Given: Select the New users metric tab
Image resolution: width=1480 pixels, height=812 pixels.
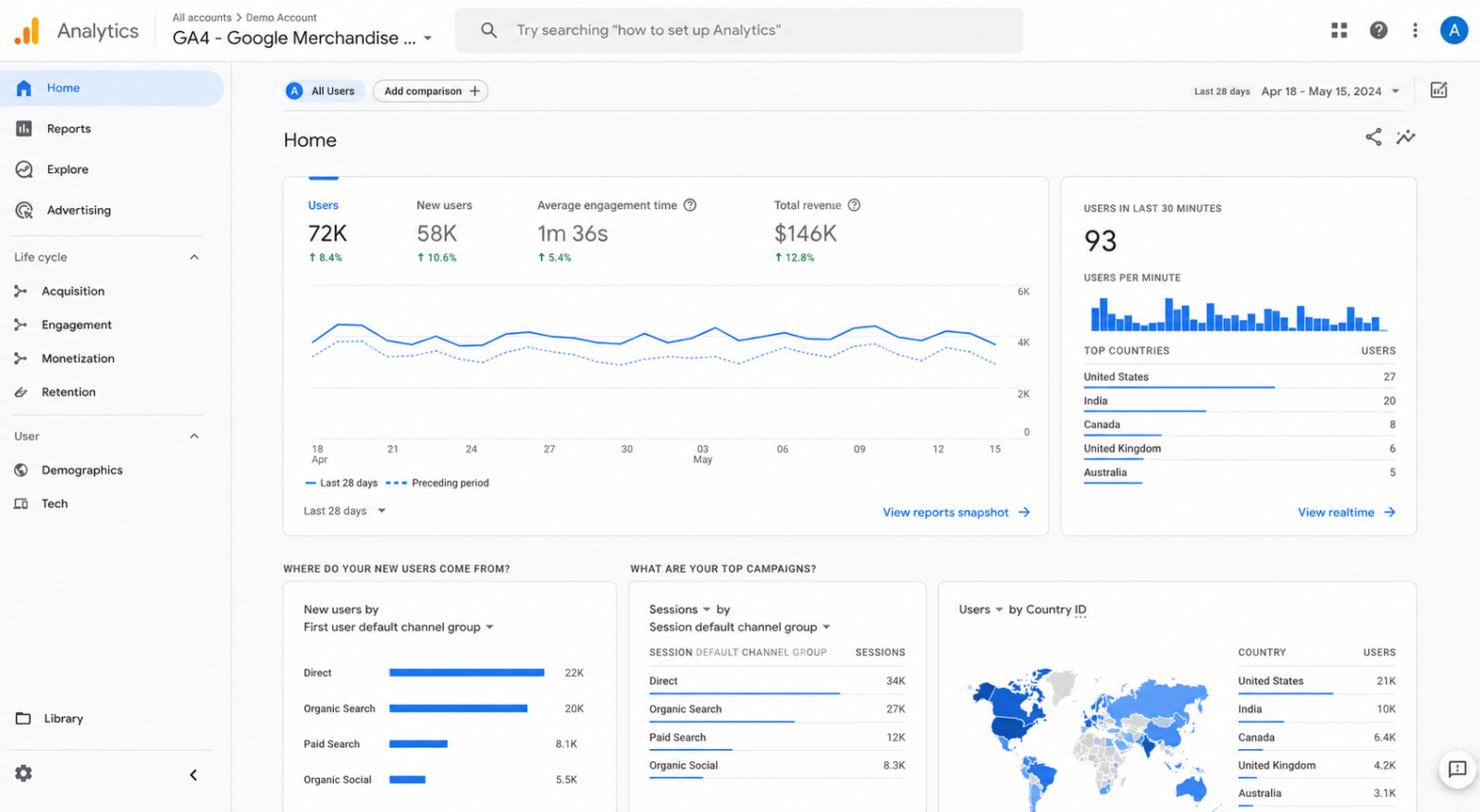Looking at the screenshot, I should (444, 231).
